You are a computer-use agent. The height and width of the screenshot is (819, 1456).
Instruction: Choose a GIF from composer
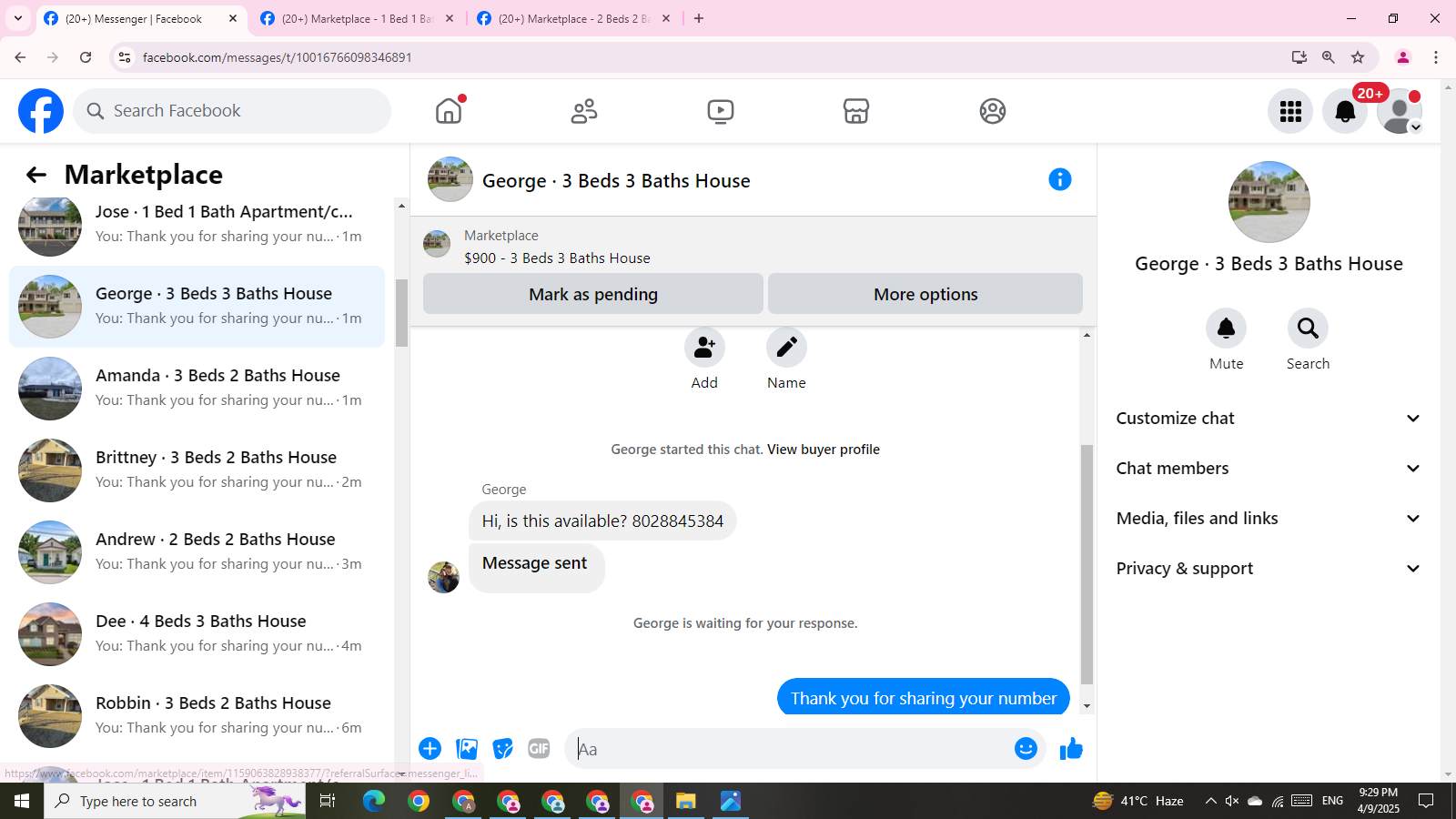tap(539, 749)
